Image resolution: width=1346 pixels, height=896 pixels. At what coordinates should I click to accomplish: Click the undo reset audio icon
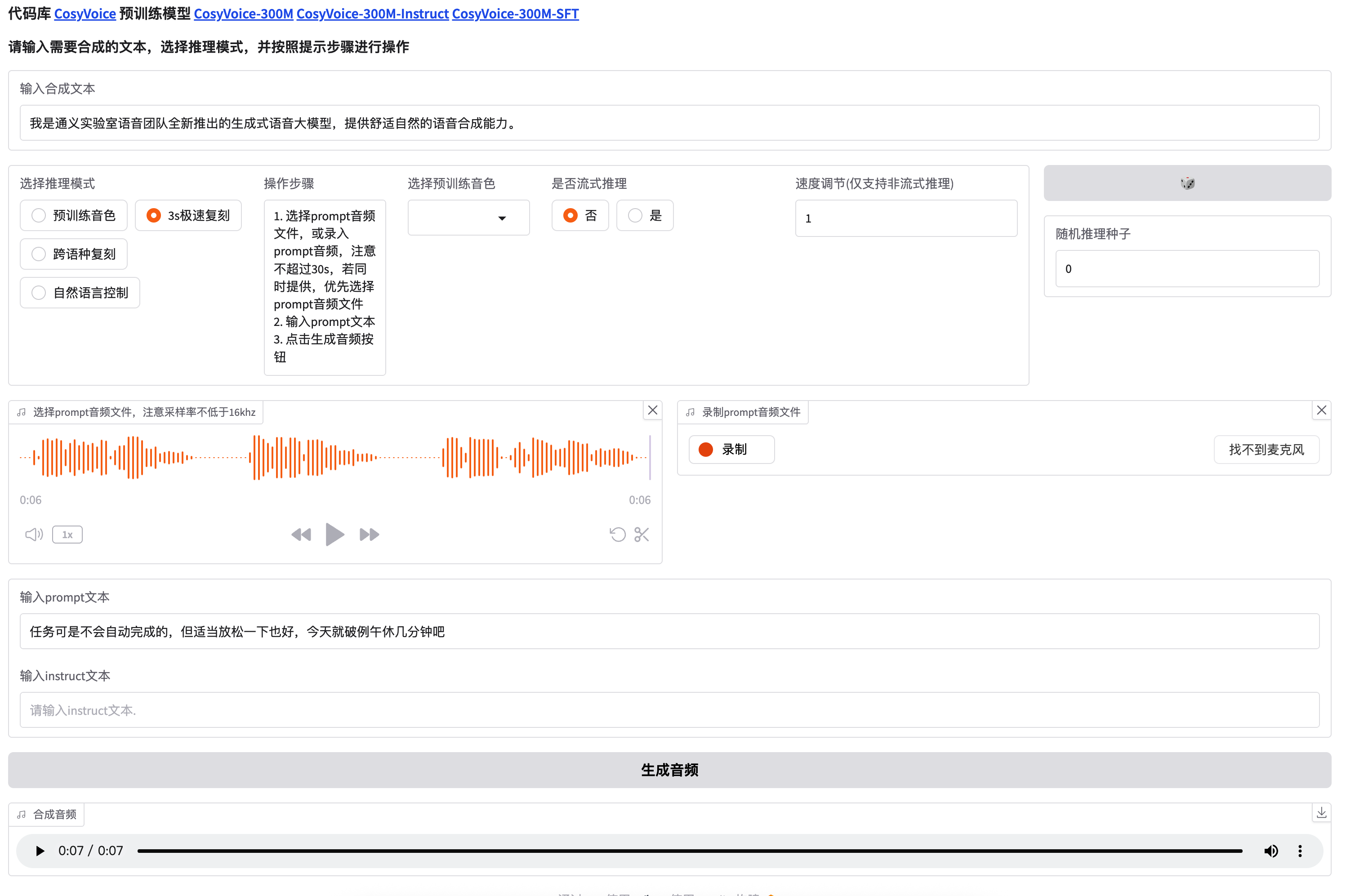click(x=617, y=534)
